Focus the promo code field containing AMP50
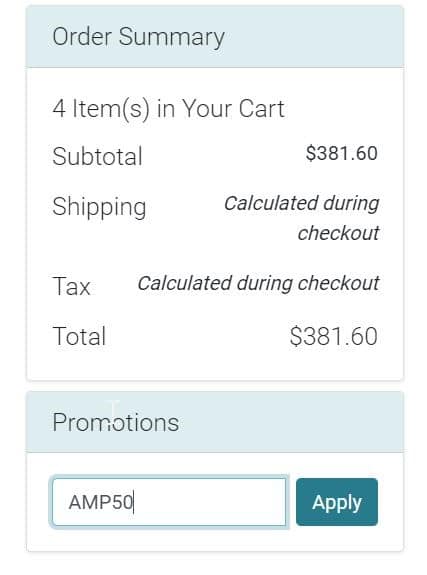 click(x=169, y=502)
